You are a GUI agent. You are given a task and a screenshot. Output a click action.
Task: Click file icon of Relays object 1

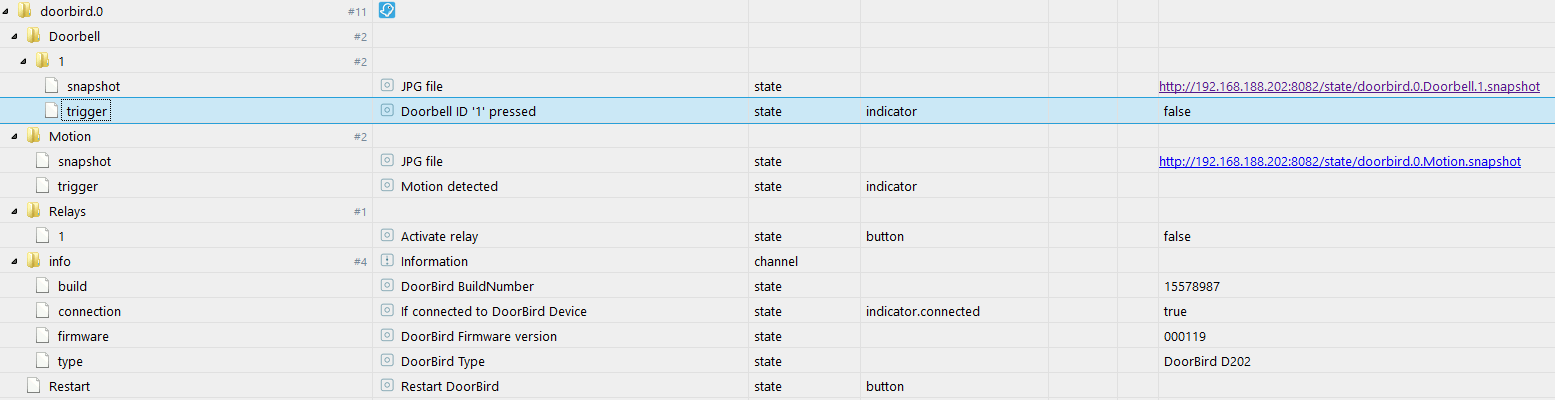42,236
